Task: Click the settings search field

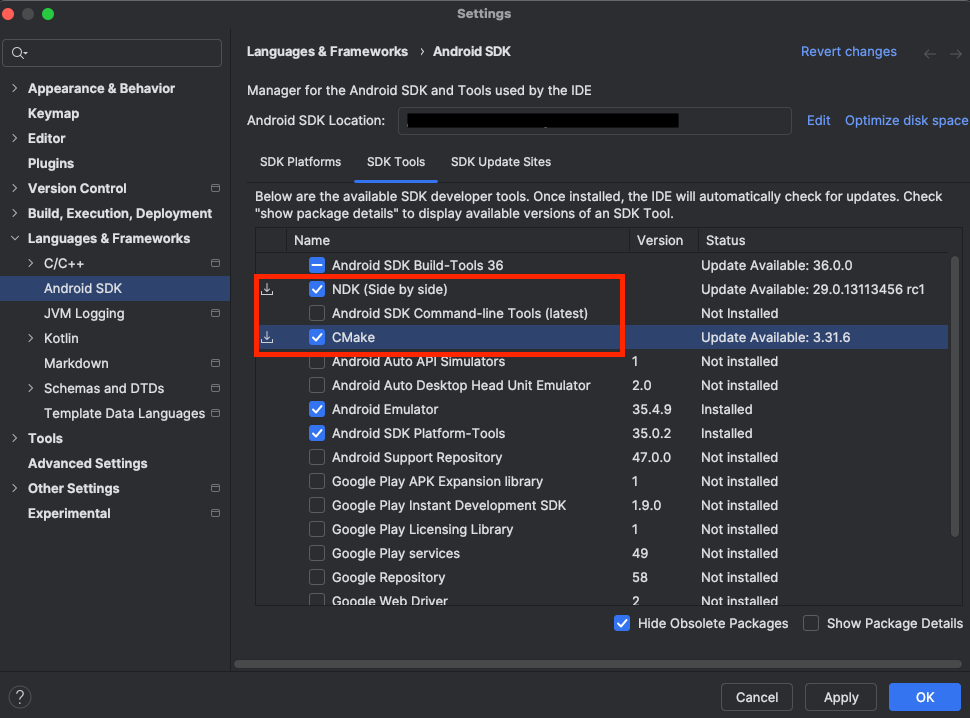Action: click(x=112, y=53)
